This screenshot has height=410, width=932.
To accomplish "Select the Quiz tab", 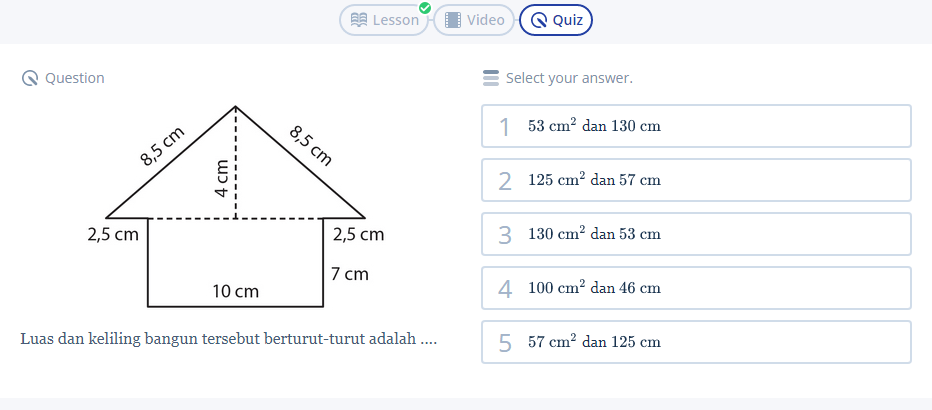I will pos(556,20).
